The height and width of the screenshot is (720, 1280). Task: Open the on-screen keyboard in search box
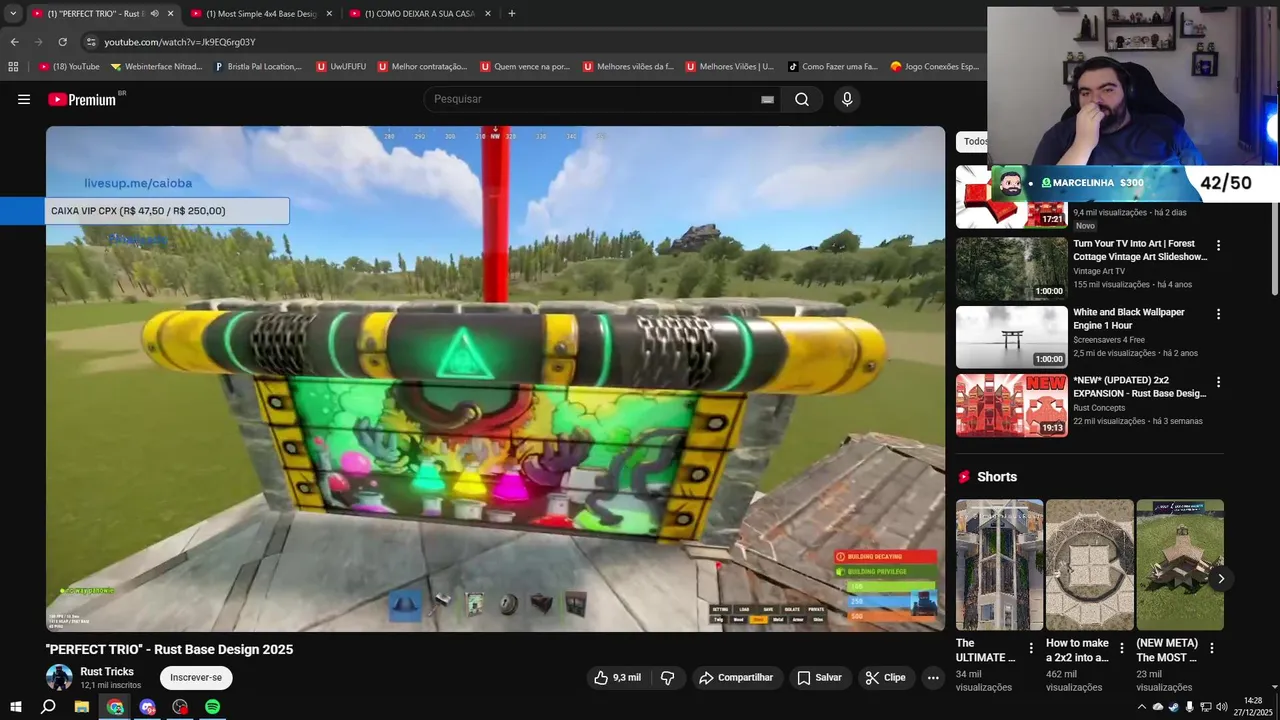pos(767,99)
